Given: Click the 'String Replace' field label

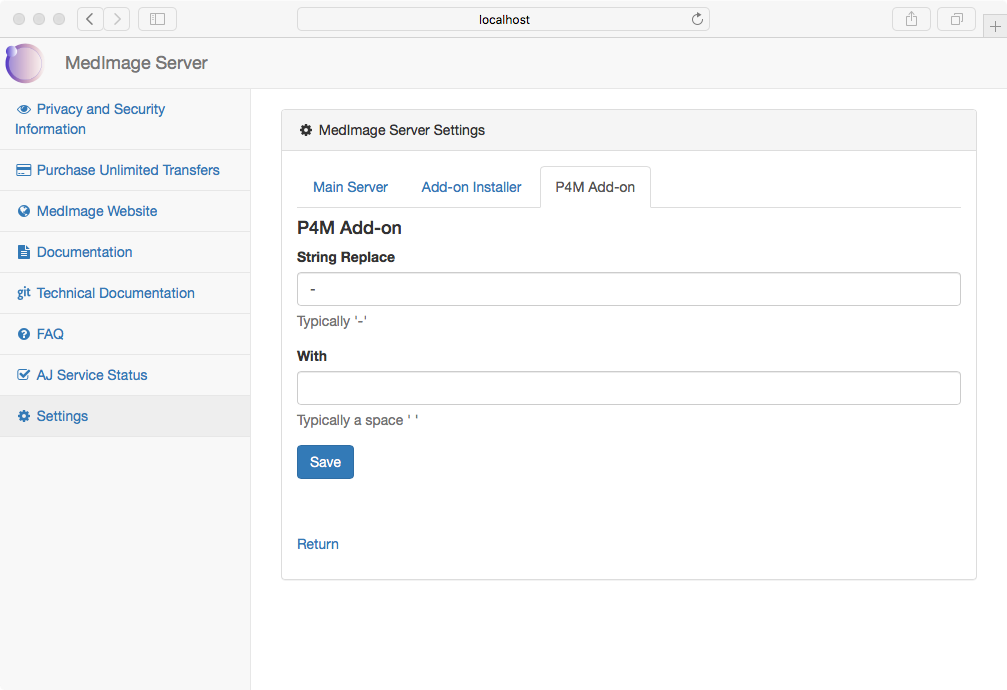Looking at the screenshot, I should tap(346, 257).
